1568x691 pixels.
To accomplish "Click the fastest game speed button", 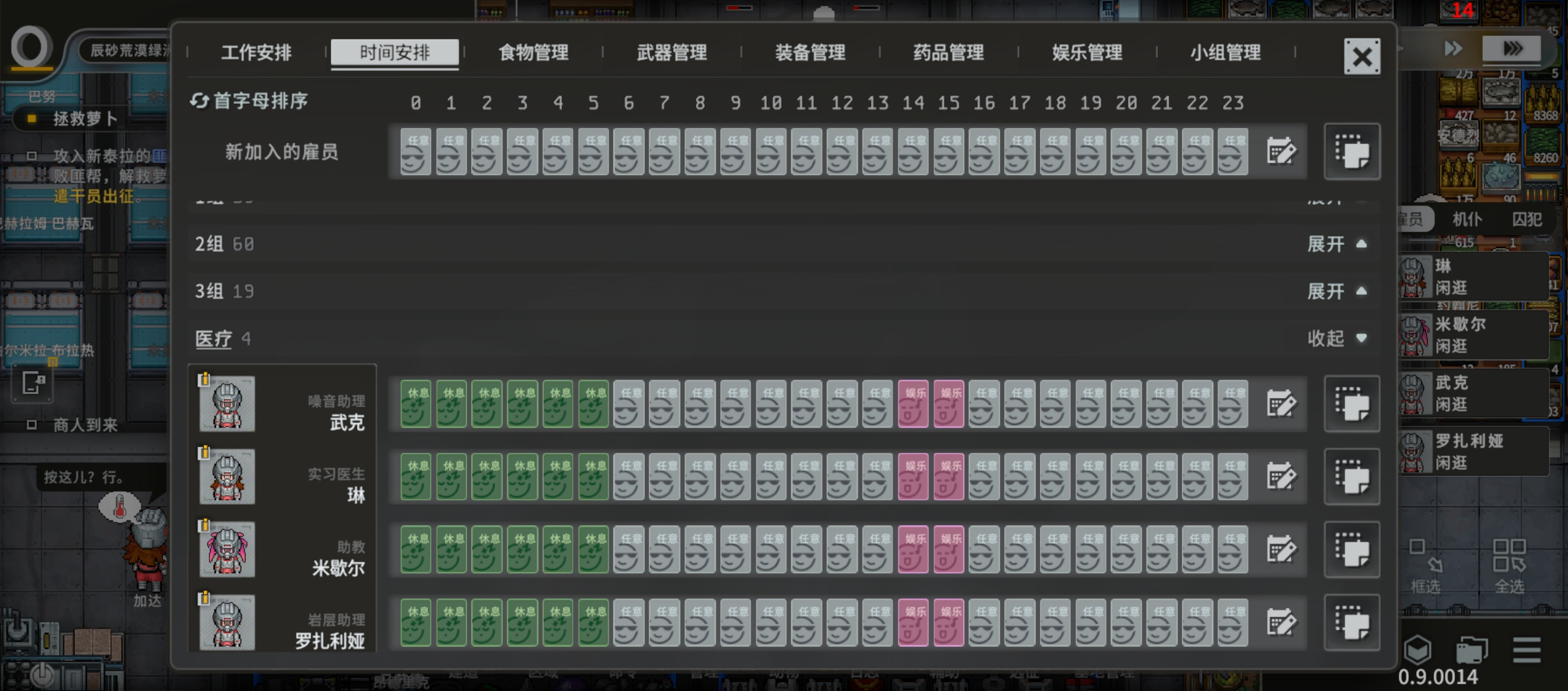I will [1512, 49].
